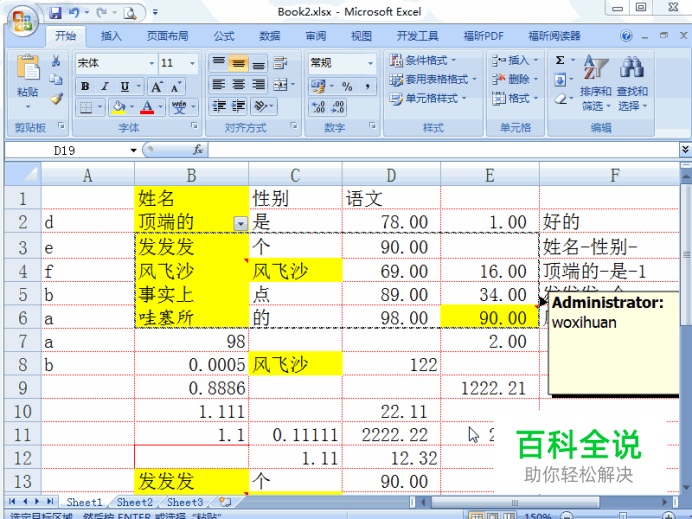Merge and center the selected cells
Screen dimensions: 692x519
click(281, 85)
